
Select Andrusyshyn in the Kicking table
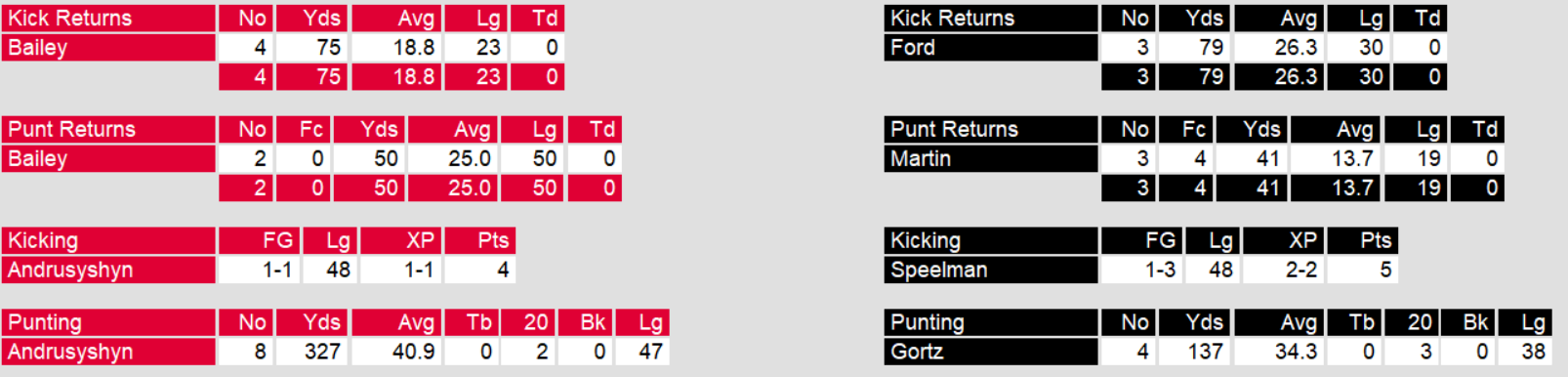pyautogui.click(x=108, y=271)
